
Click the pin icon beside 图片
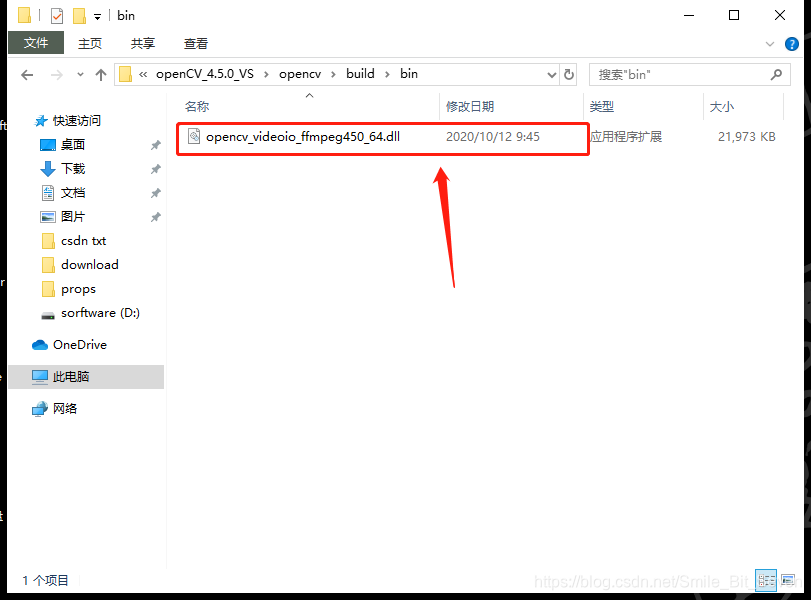156,217
